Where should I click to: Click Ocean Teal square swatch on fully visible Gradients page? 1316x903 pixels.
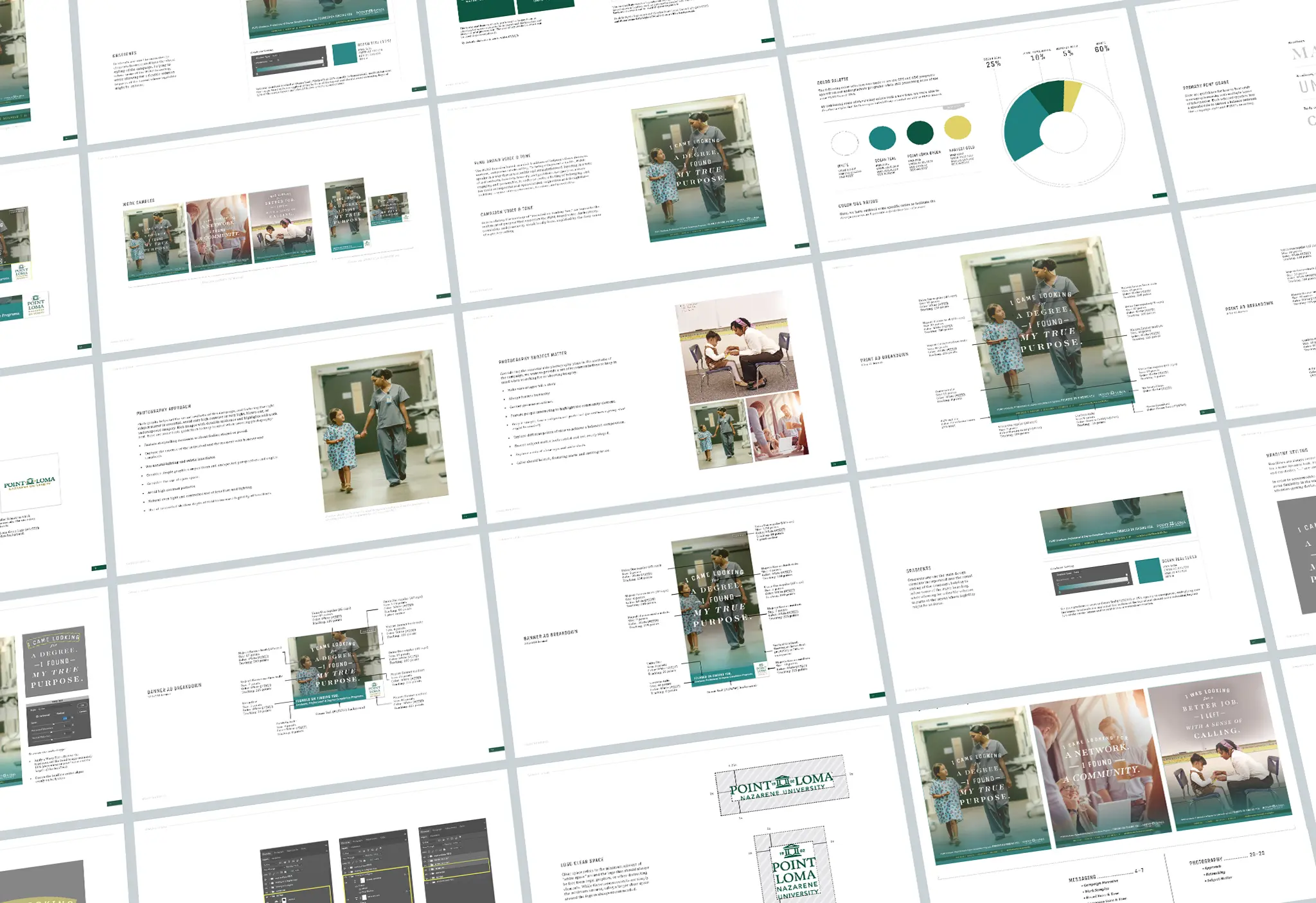click(x=1148, y=571)
